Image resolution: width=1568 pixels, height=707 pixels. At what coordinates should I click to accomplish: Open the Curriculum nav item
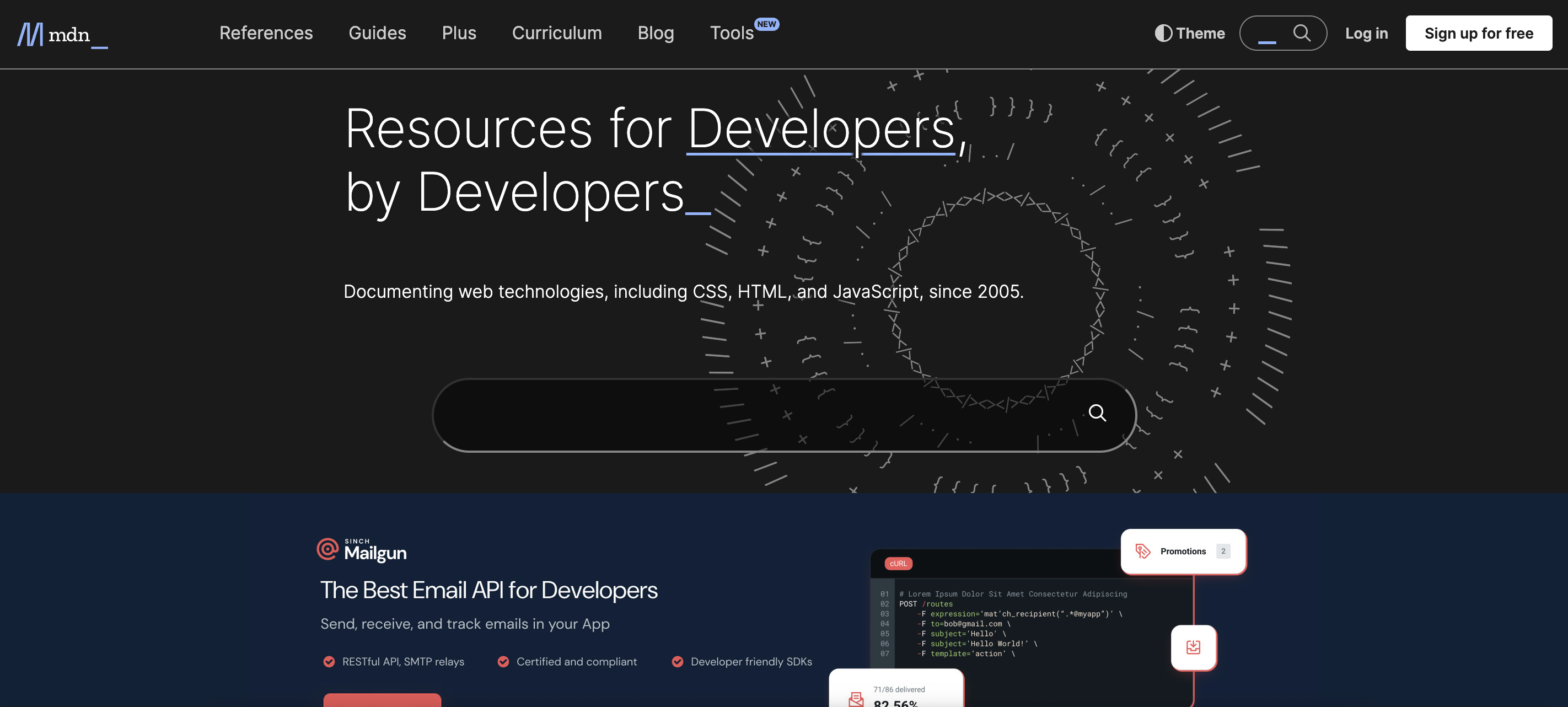[x=557, y=33]
